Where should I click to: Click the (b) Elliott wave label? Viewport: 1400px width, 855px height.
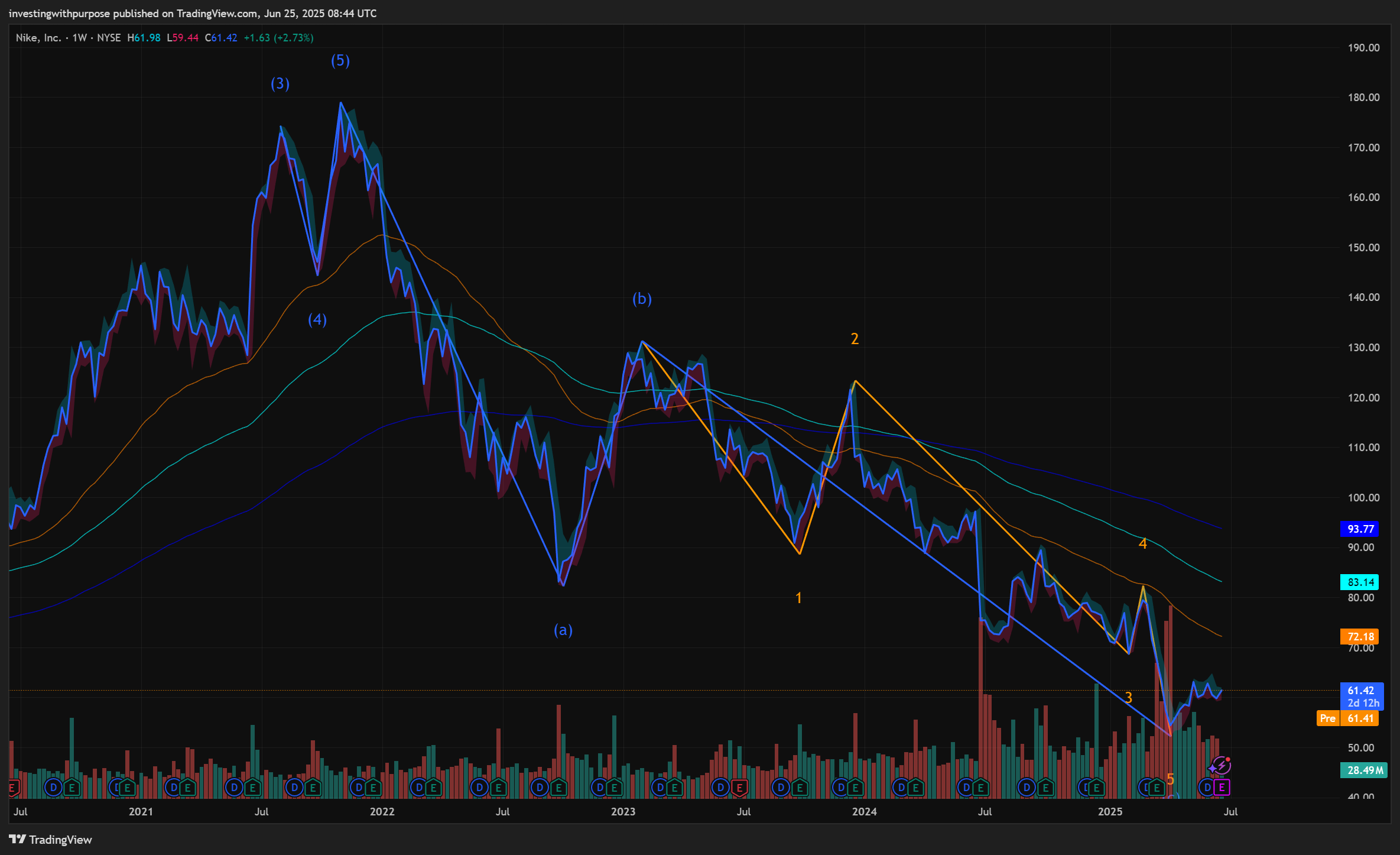tap(642, 299)
